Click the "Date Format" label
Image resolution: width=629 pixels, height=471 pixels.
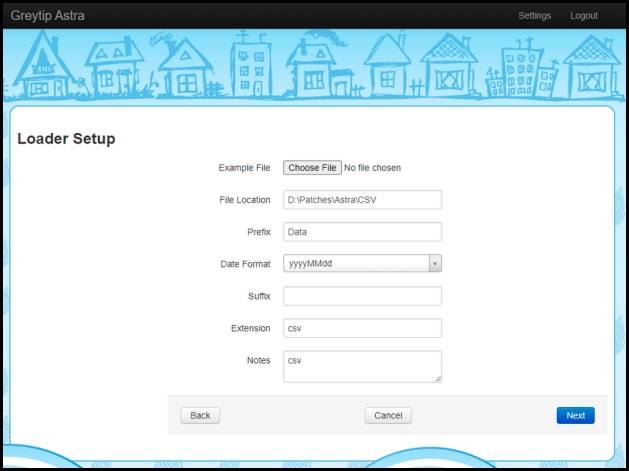click(245, 264)
